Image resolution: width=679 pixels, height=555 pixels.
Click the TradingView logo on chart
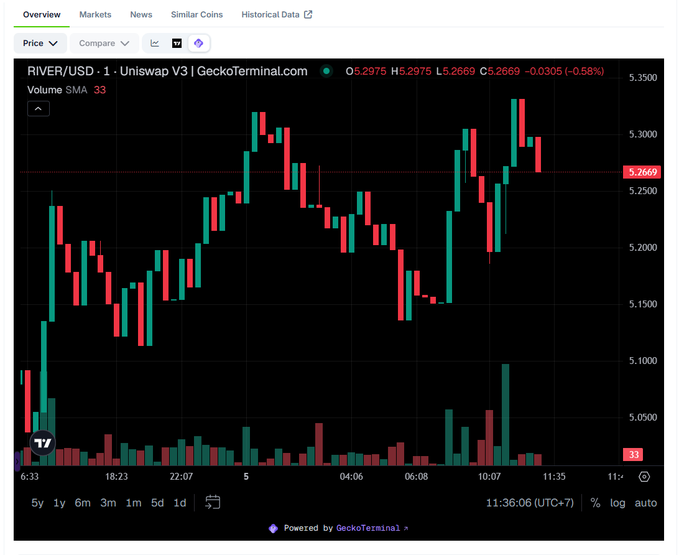coord(43,442)
